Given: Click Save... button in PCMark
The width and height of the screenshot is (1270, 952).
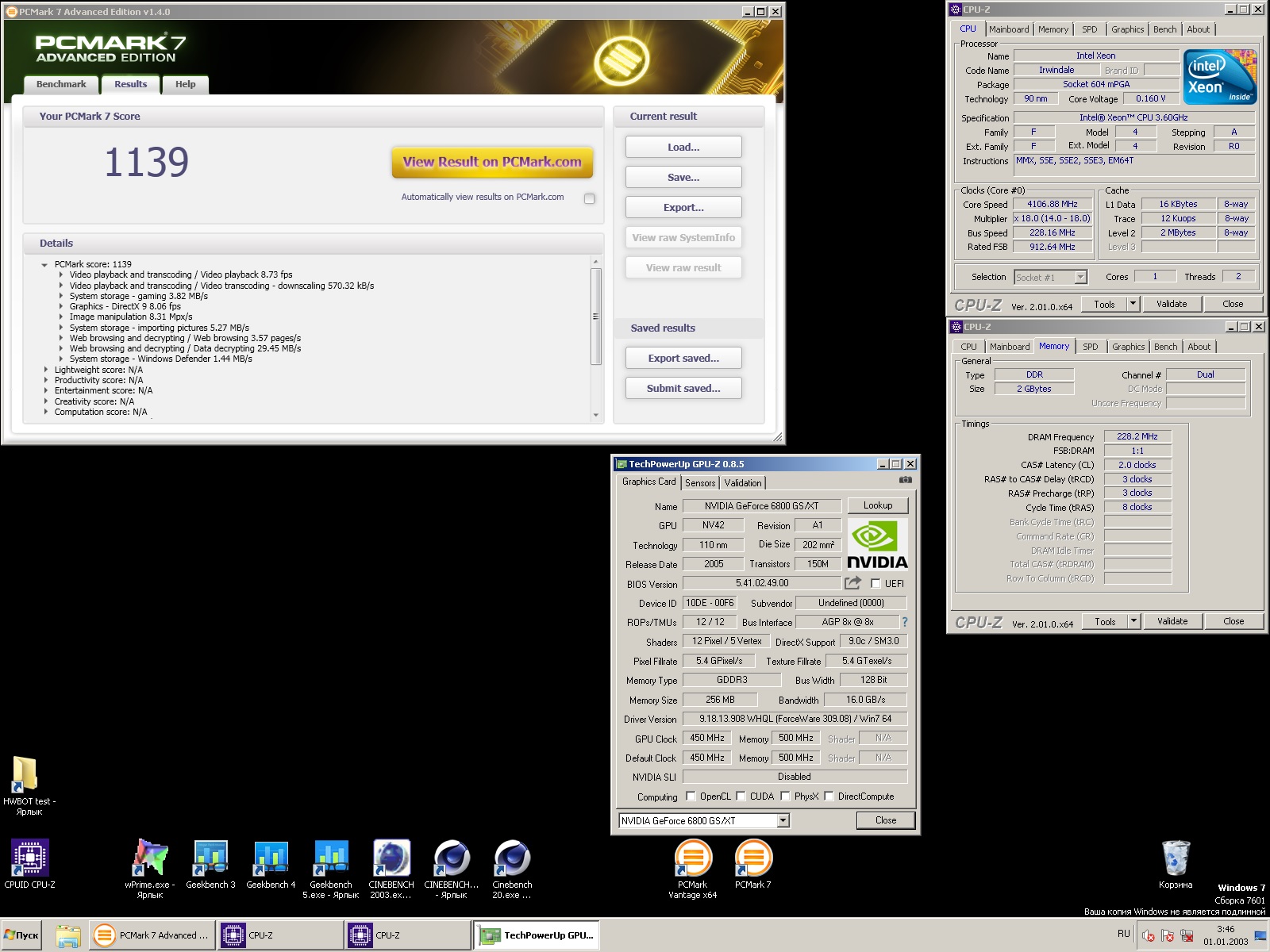Looking at the screenshot, I should [x=683, y=177].
